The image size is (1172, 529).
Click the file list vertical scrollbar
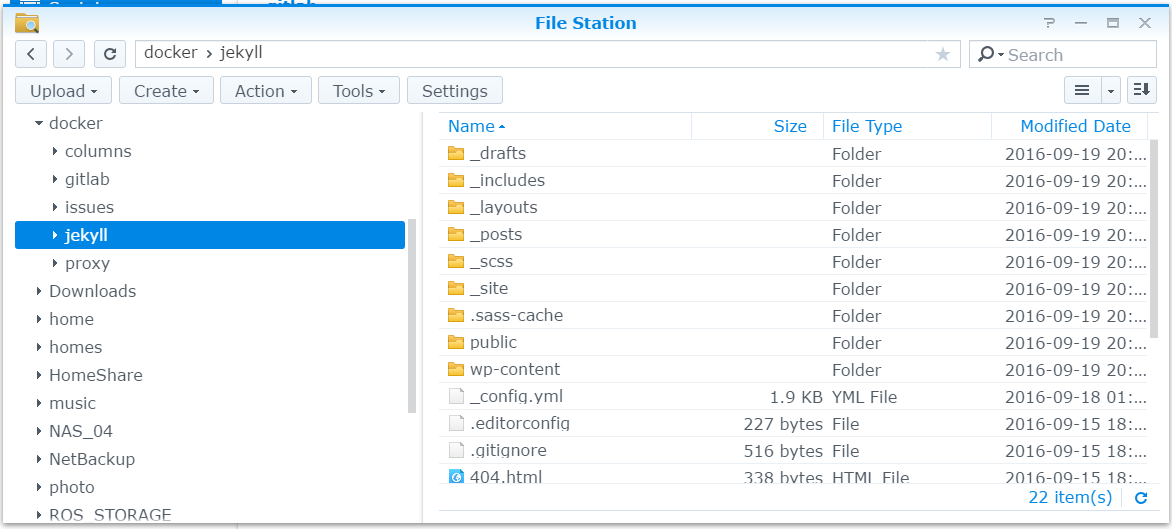(1154, 238)
